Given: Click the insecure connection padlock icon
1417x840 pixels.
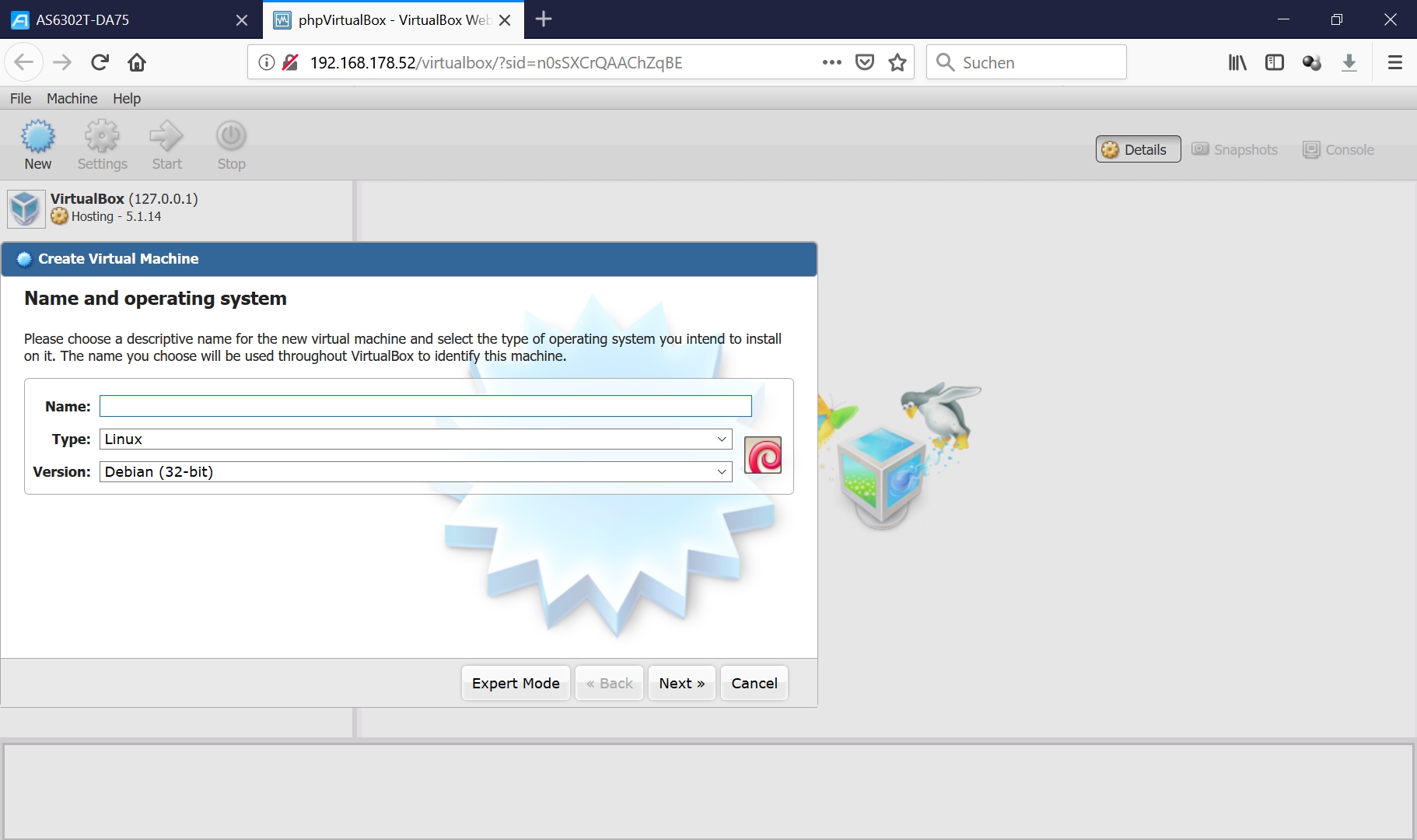Looking at the screenshot, I should (x=290, y=62).
